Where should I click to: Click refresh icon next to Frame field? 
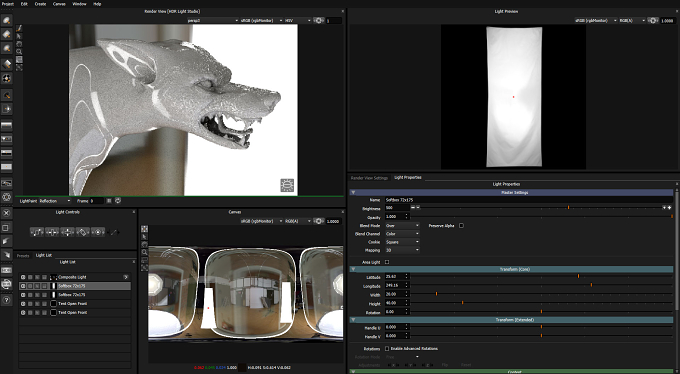(118, 201)
